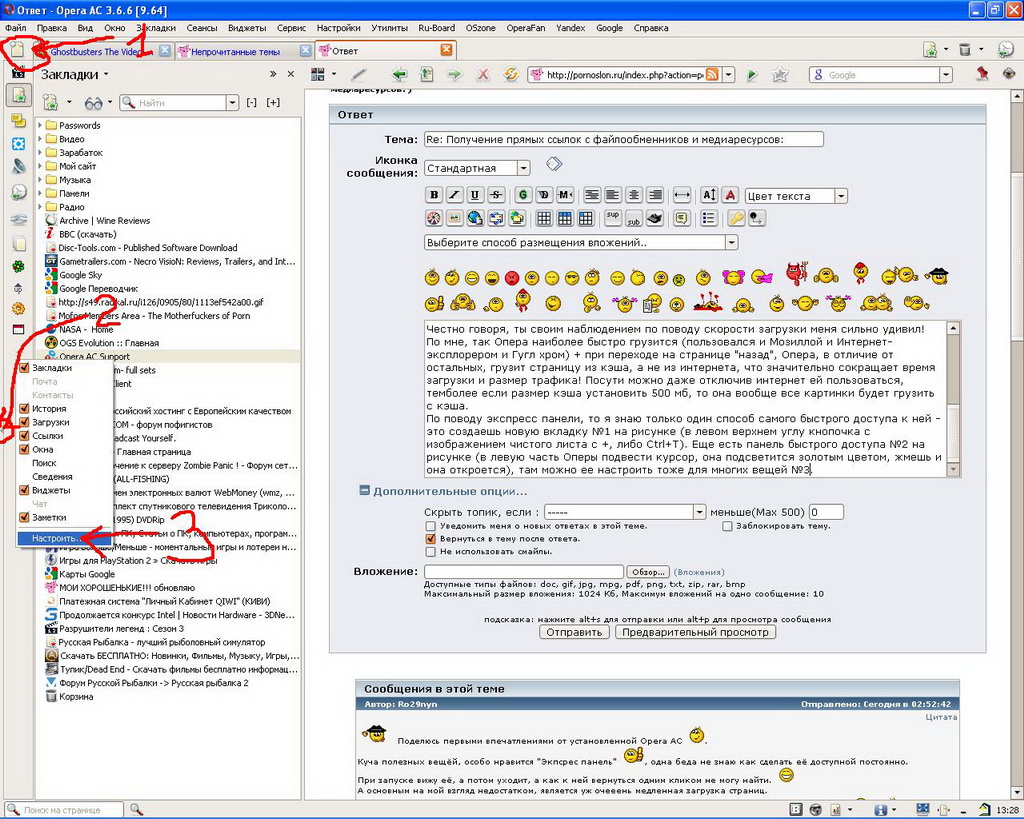
Task: Tick the 'Заблокировать тему' checkbox
Action: coord(727,526)
